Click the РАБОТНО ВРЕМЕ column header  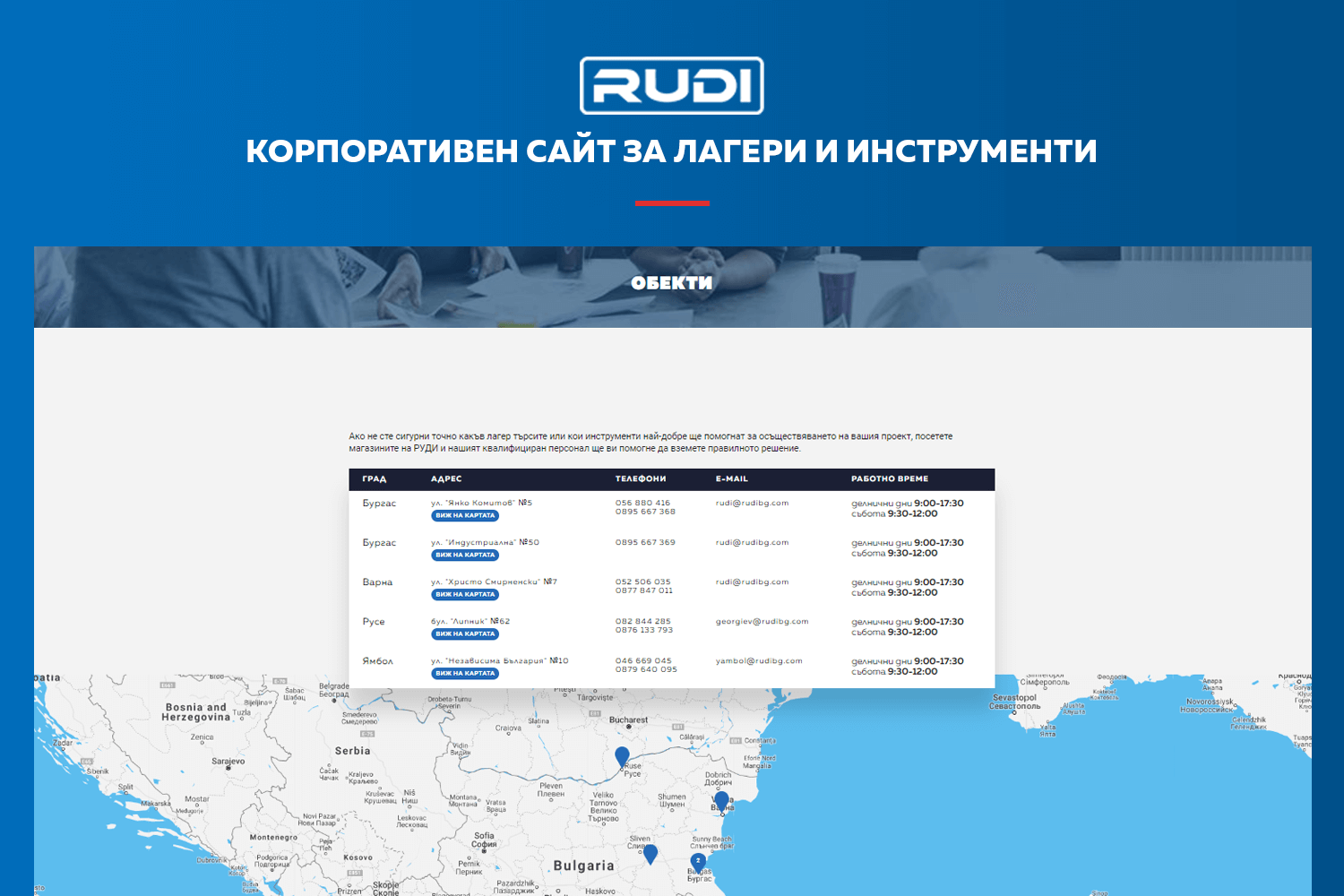pos(891,478)
